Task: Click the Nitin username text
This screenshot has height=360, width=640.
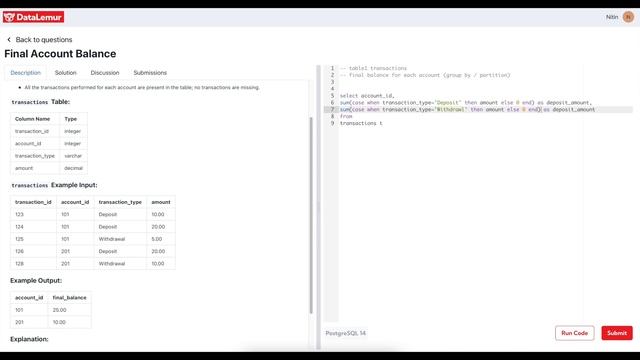Action: (x=612, y=17)
